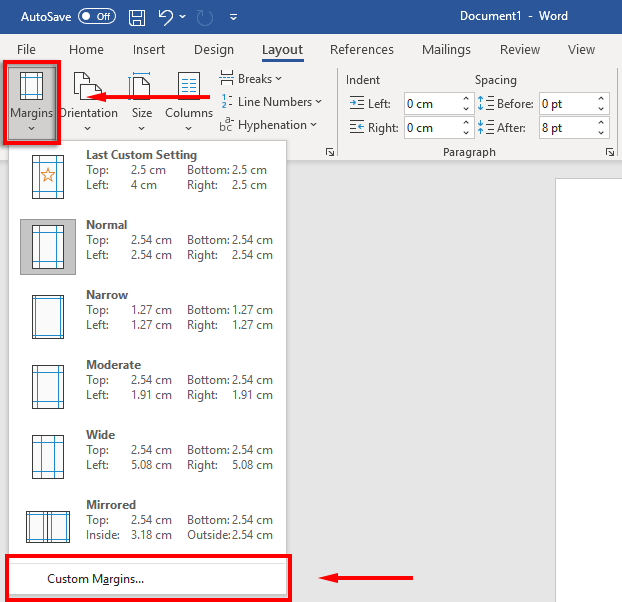Toggle the AutoSave switch
This screenshot has height=602, width=622.
tap(96, 17)
